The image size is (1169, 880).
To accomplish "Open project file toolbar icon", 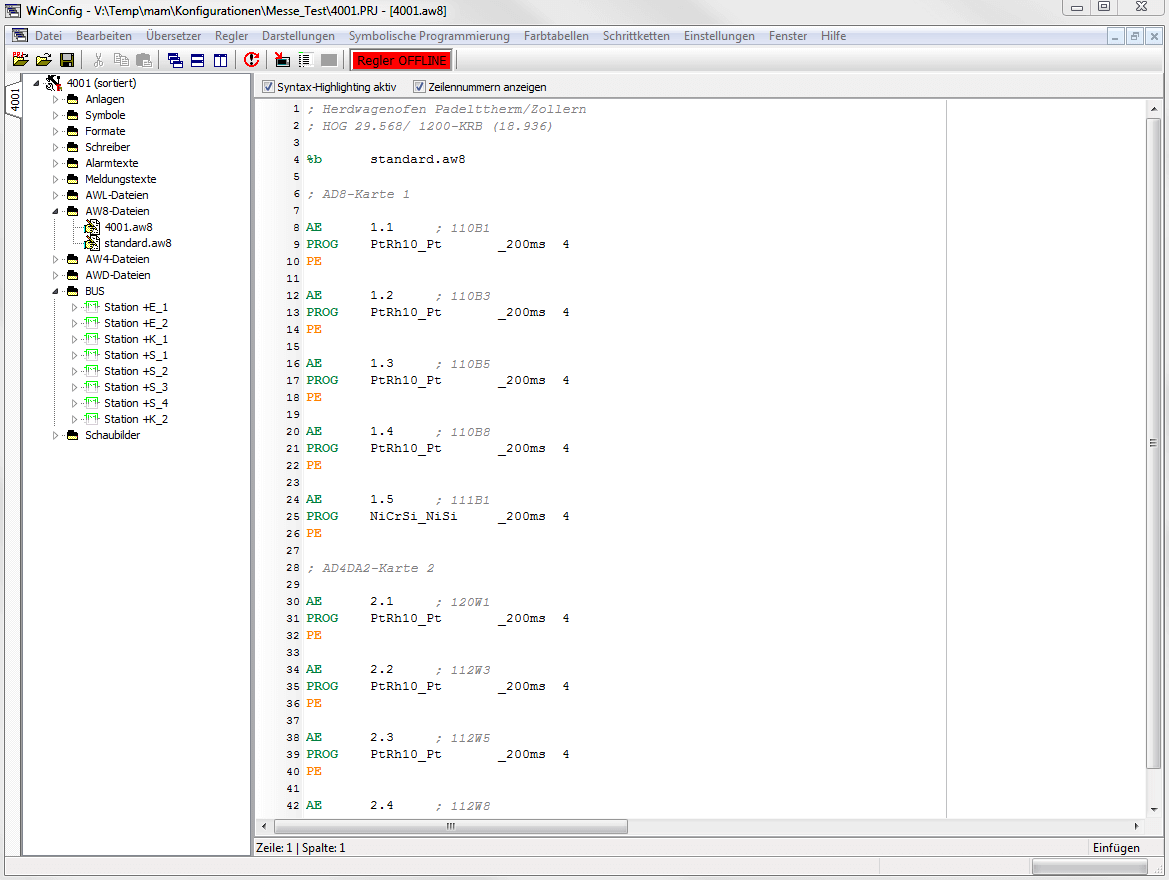I will tap(21, 60).
